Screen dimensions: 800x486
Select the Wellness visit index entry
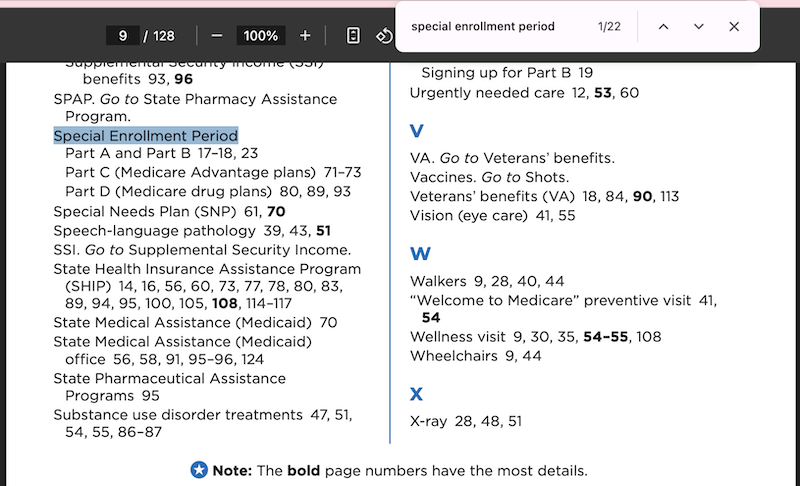pyautogui.click(x=458, y=337)
